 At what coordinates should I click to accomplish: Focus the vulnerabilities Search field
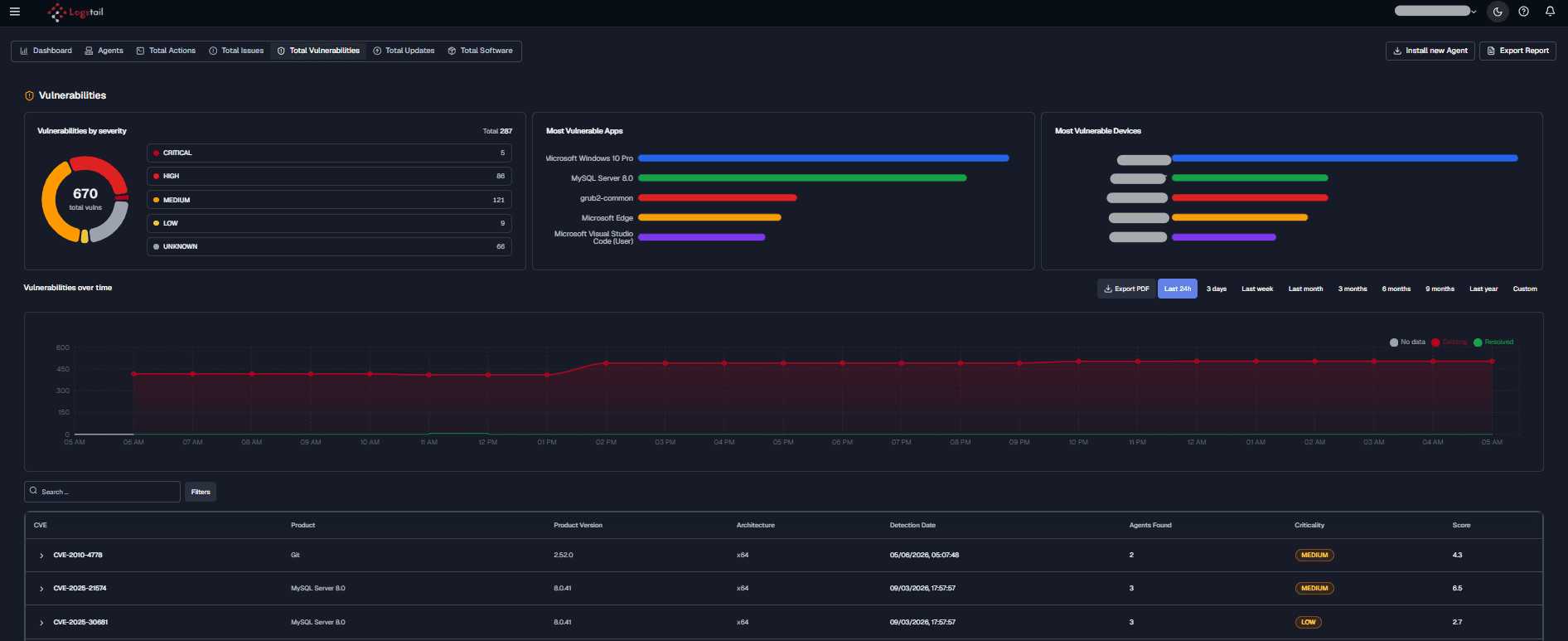coord(102,492)
